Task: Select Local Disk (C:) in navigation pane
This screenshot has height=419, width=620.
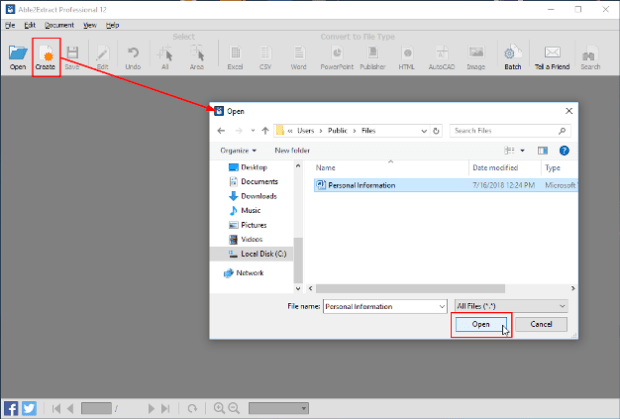Action: coord(252,254)
